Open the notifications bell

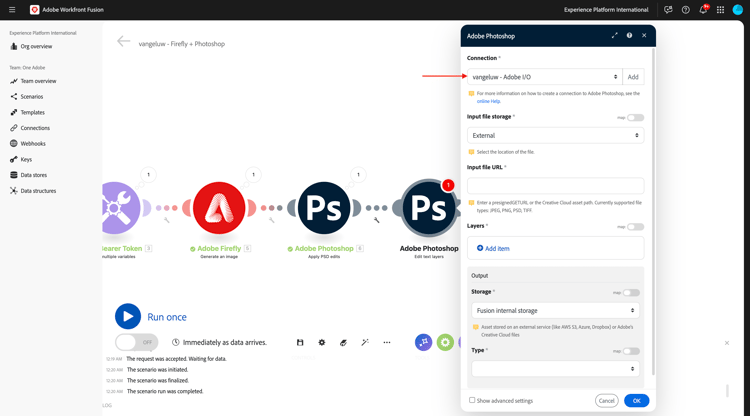[x=703, y=10]
